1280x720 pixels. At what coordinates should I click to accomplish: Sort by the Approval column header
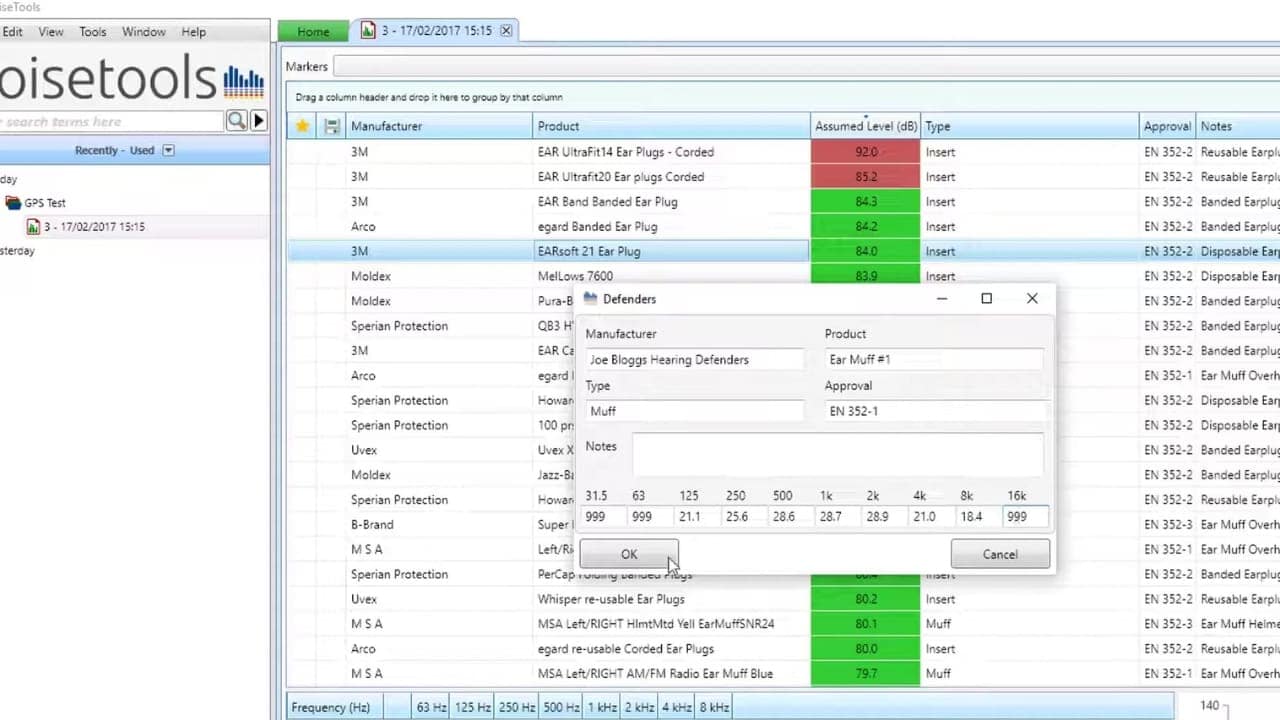(x=1168, y=126)
